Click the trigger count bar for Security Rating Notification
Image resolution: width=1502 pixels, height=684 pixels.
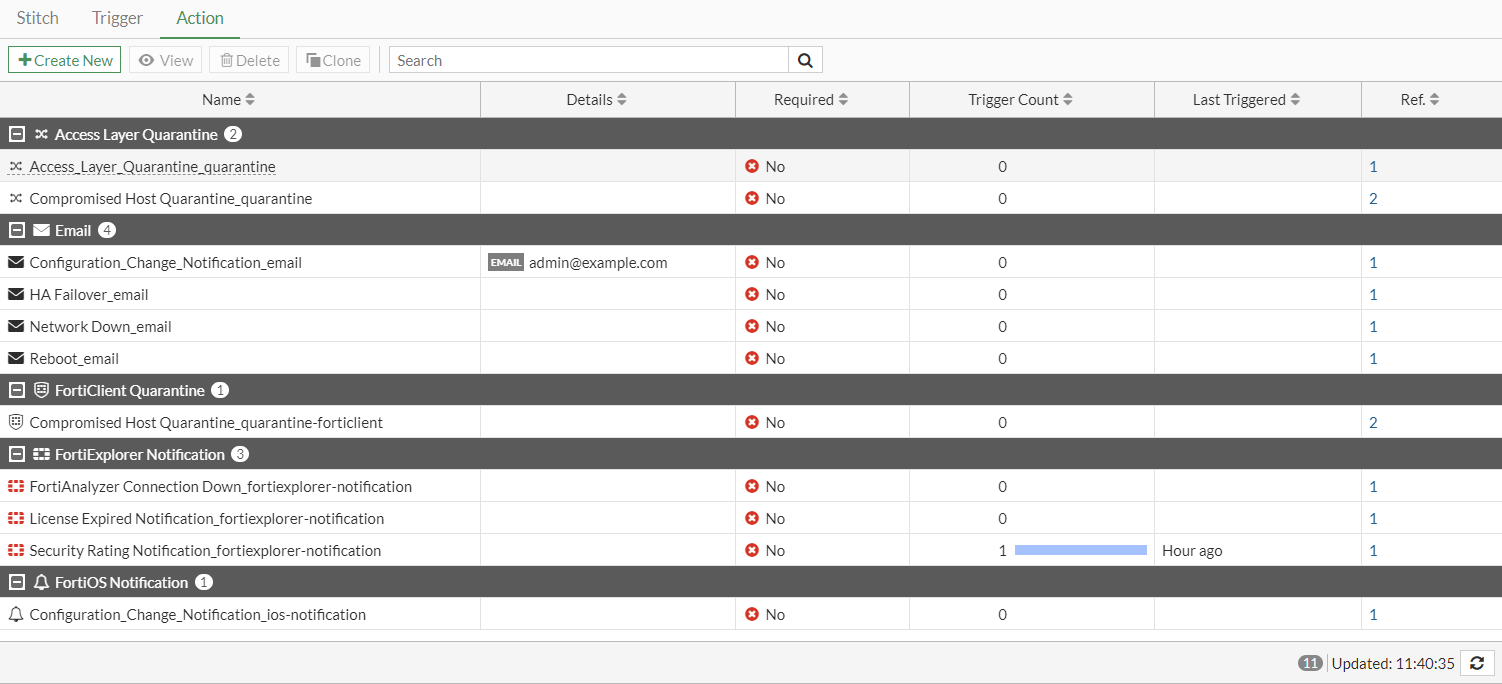[1080, 550]
